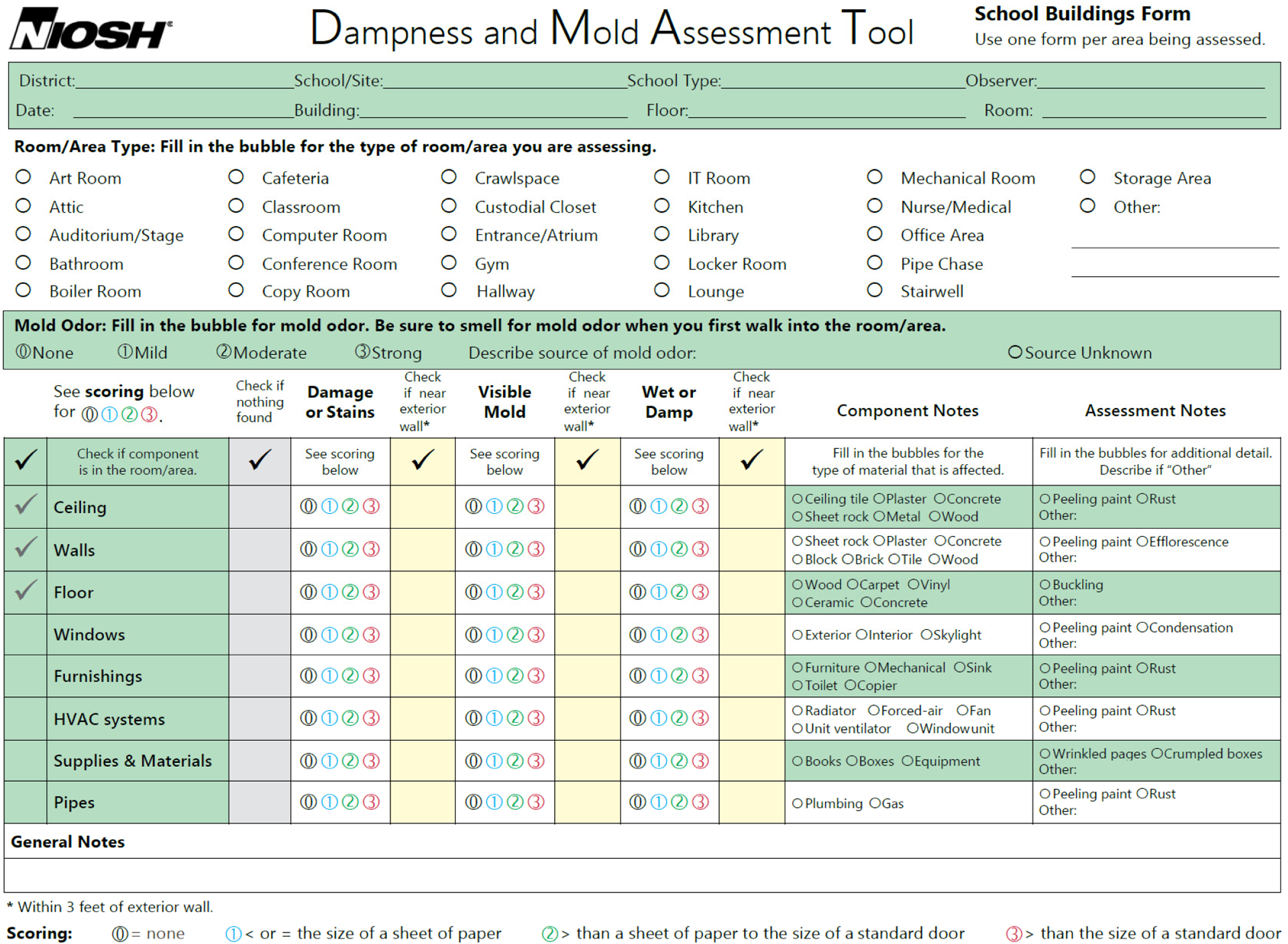Score Pipes Visible Mold as 3
Image resolution: width=1288 pixels, height=944 pixels.
(x=536, y=801)
